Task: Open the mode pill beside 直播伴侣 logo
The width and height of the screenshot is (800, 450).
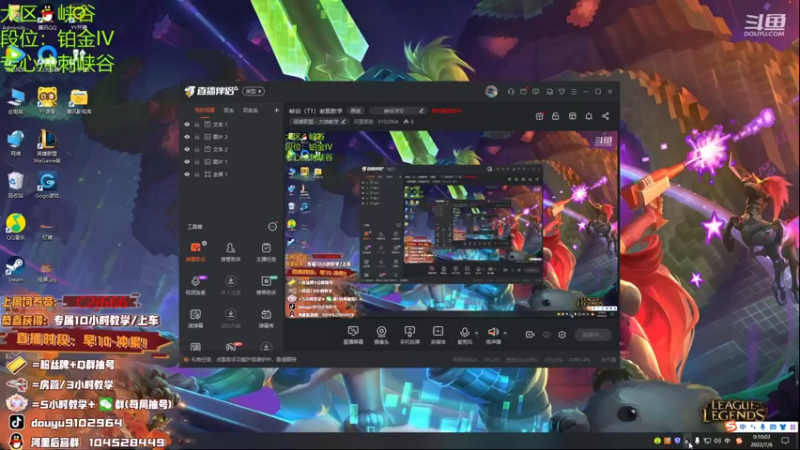Action: [x=254, y=91]
